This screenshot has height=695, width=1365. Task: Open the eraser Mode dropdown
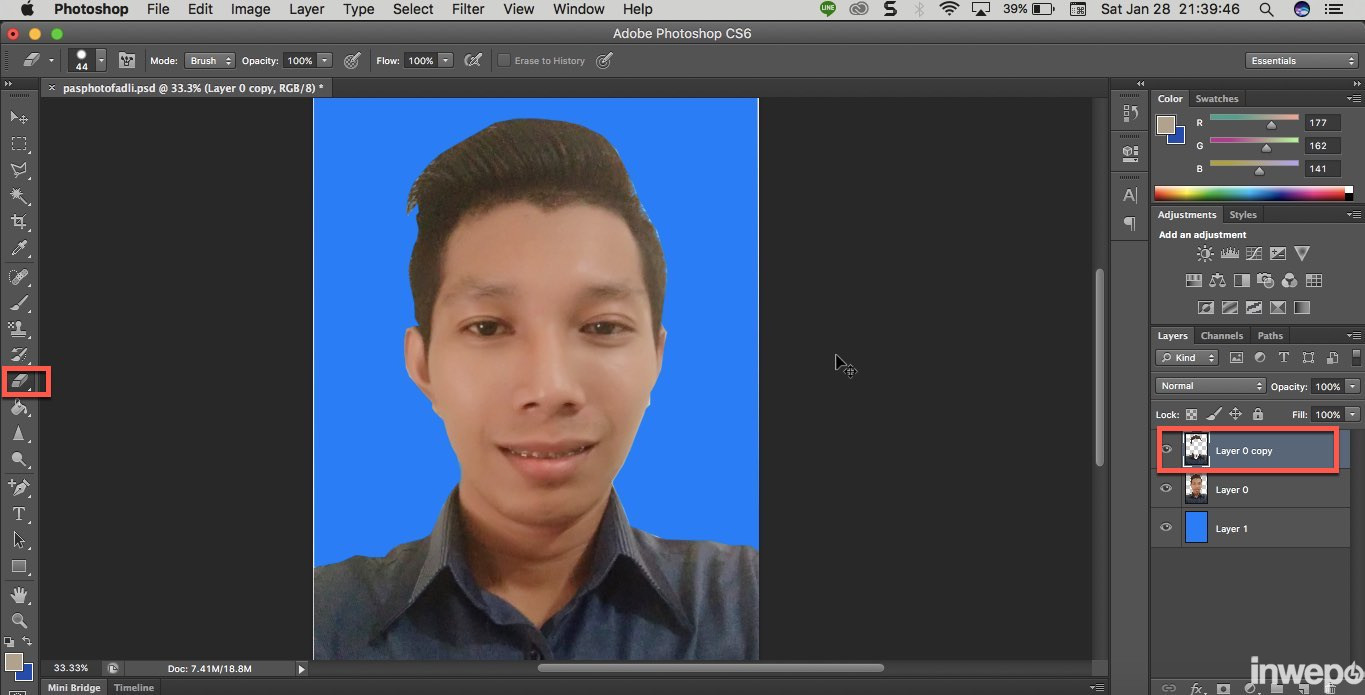tap(210, 61)
